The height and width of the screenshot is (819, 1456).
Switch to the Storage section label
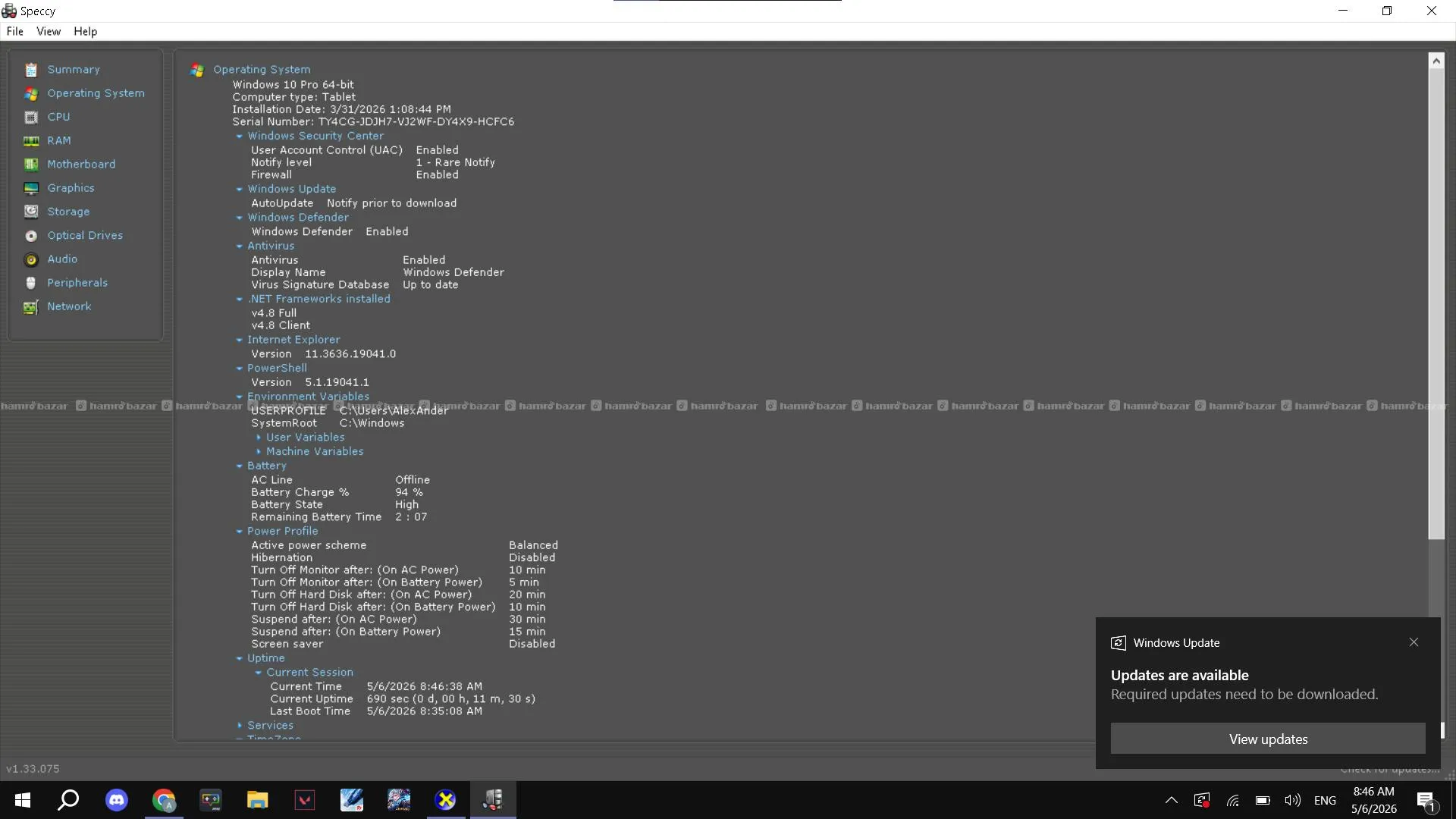coord(68,212)
